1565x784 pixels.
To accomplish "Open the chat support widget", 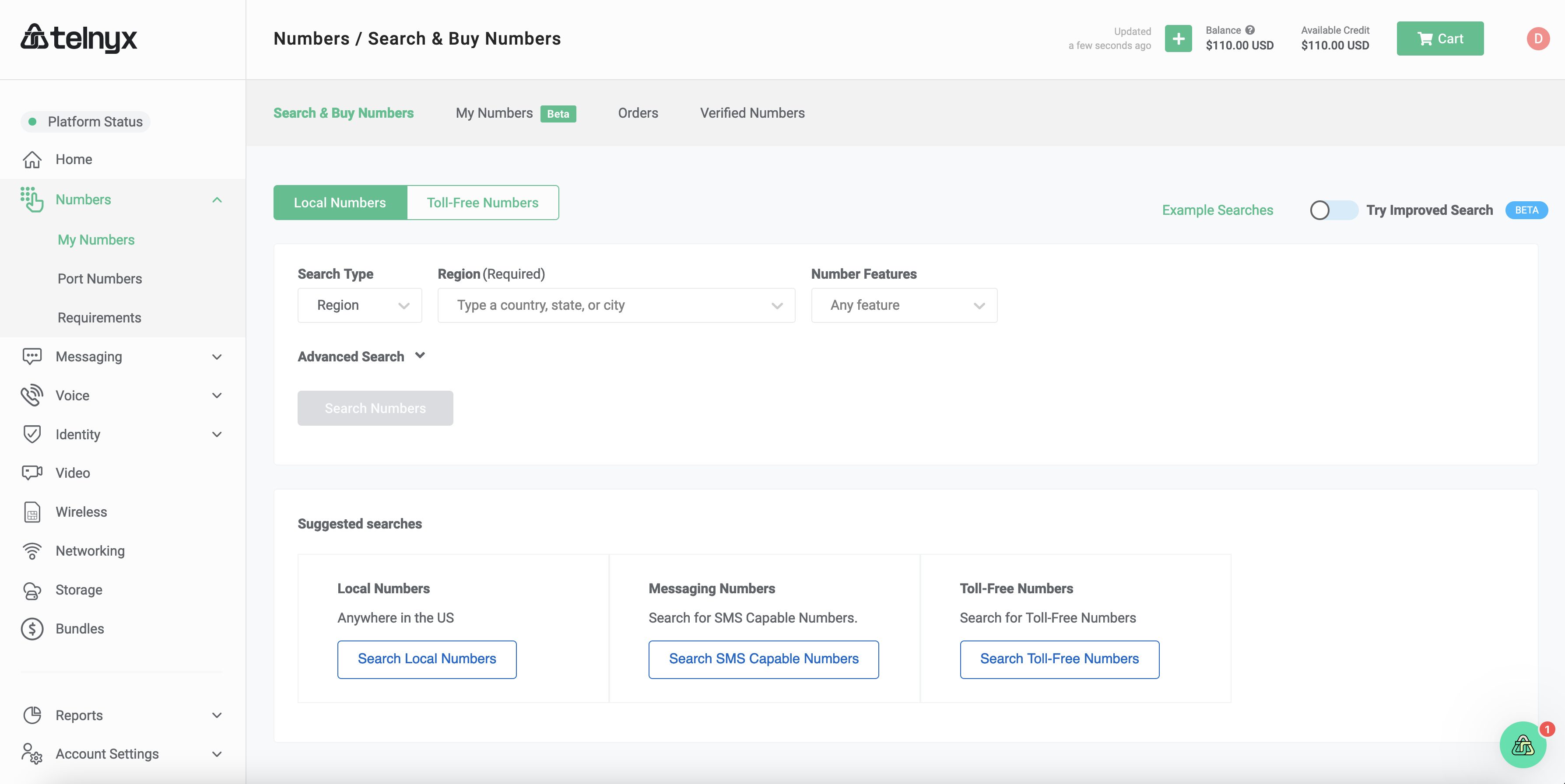I will (1523, 745).
